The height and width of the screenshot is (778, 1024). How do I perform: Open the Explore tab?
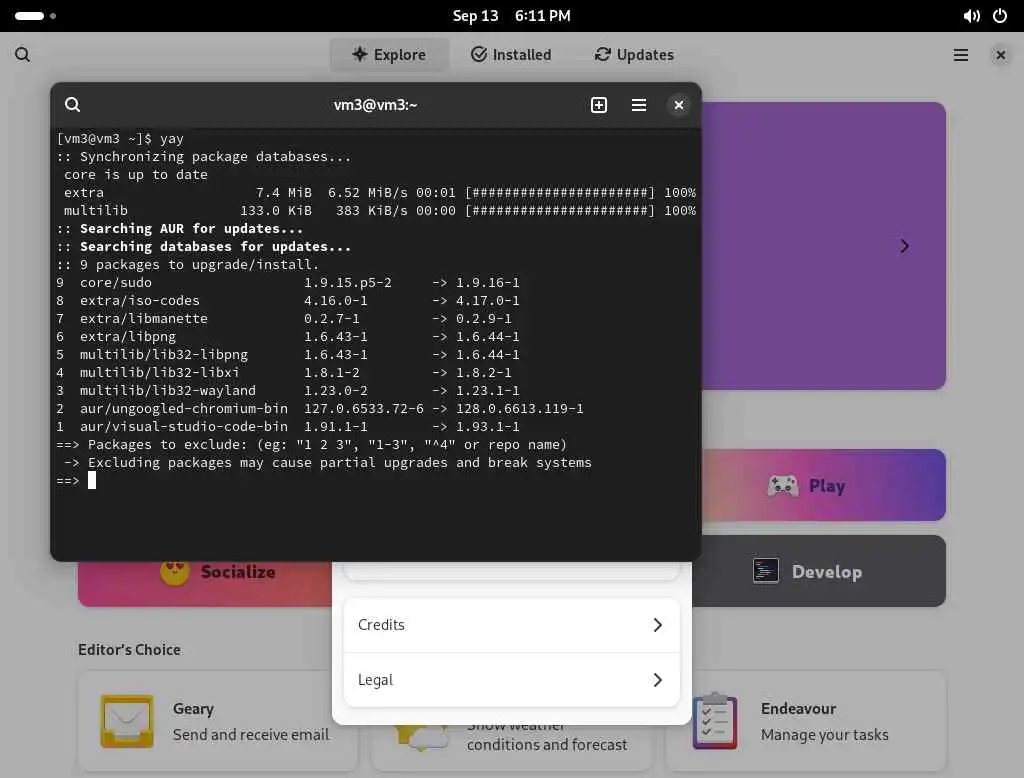coord(389,55)
